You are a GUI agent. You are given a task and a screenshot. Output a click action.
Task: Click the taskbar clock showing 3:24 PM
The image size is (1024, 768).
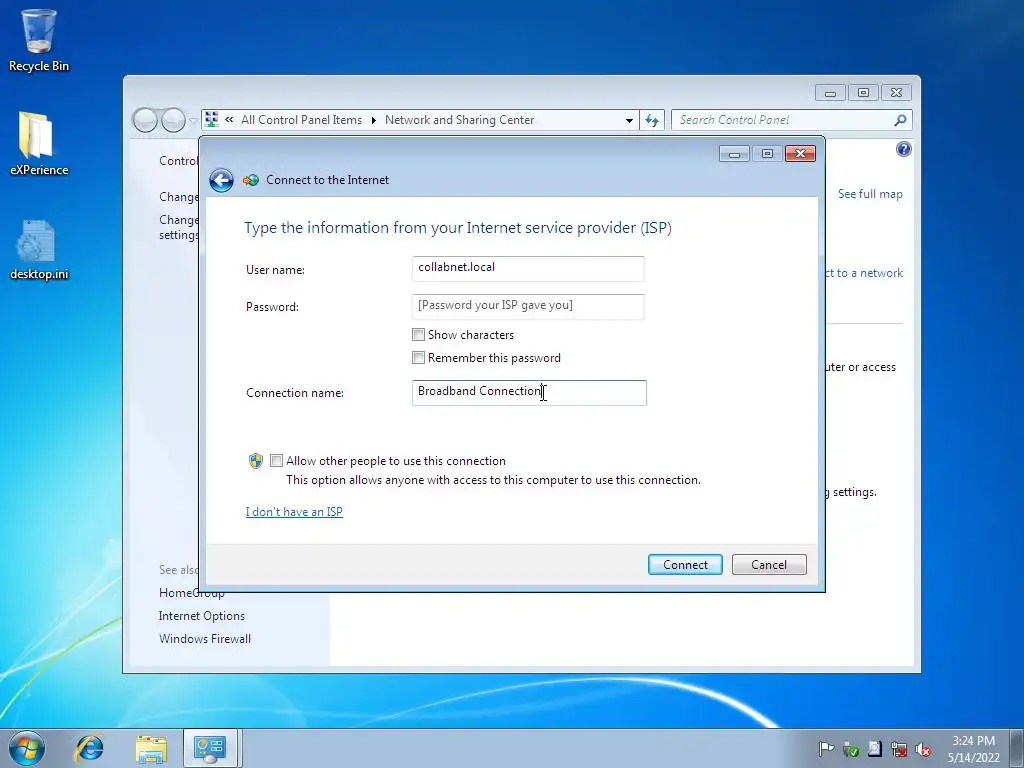tap(973, 748)
